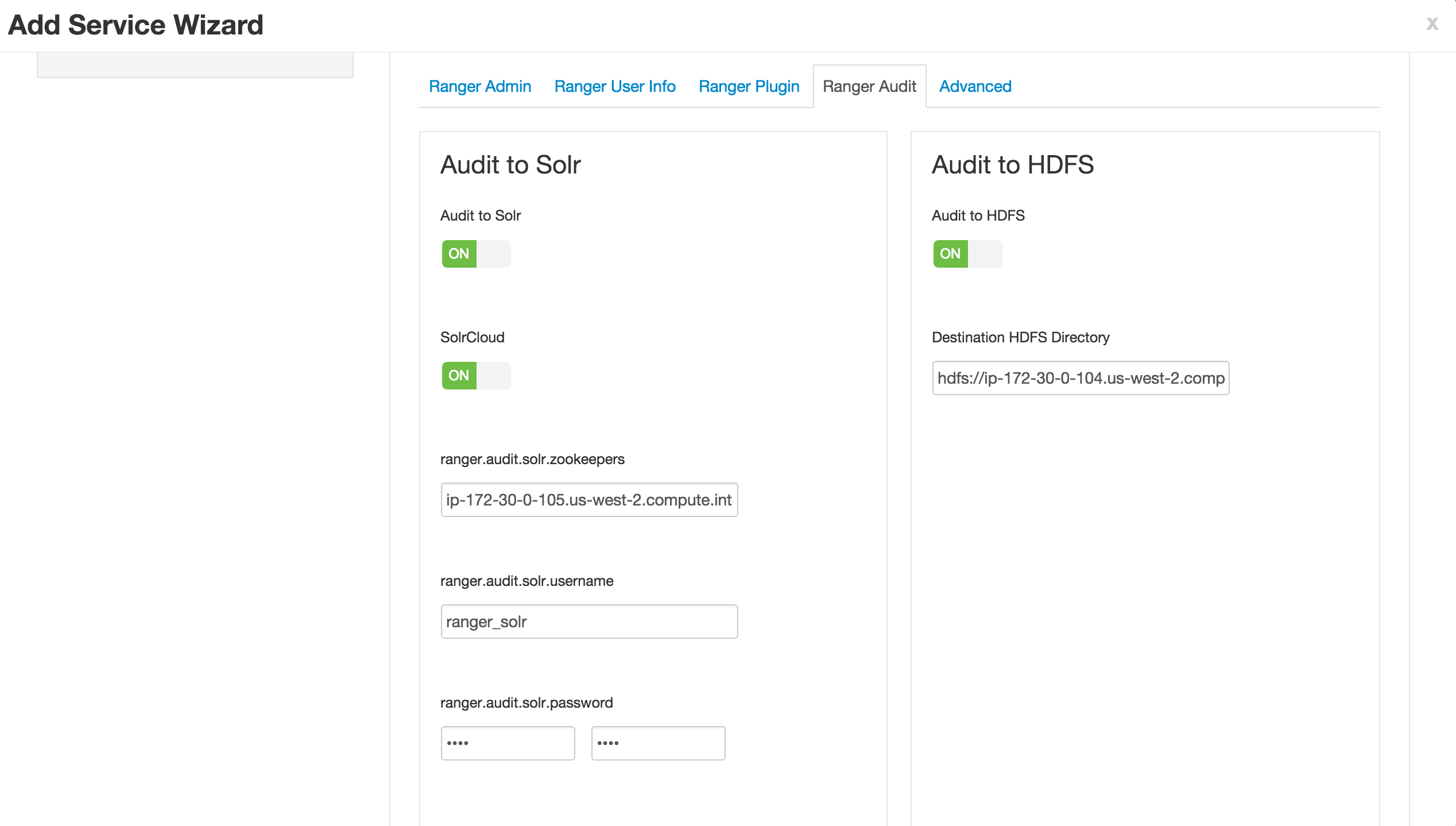
Task: Go to the Ranger Plugin tab
Action: (x=749, y=86)
